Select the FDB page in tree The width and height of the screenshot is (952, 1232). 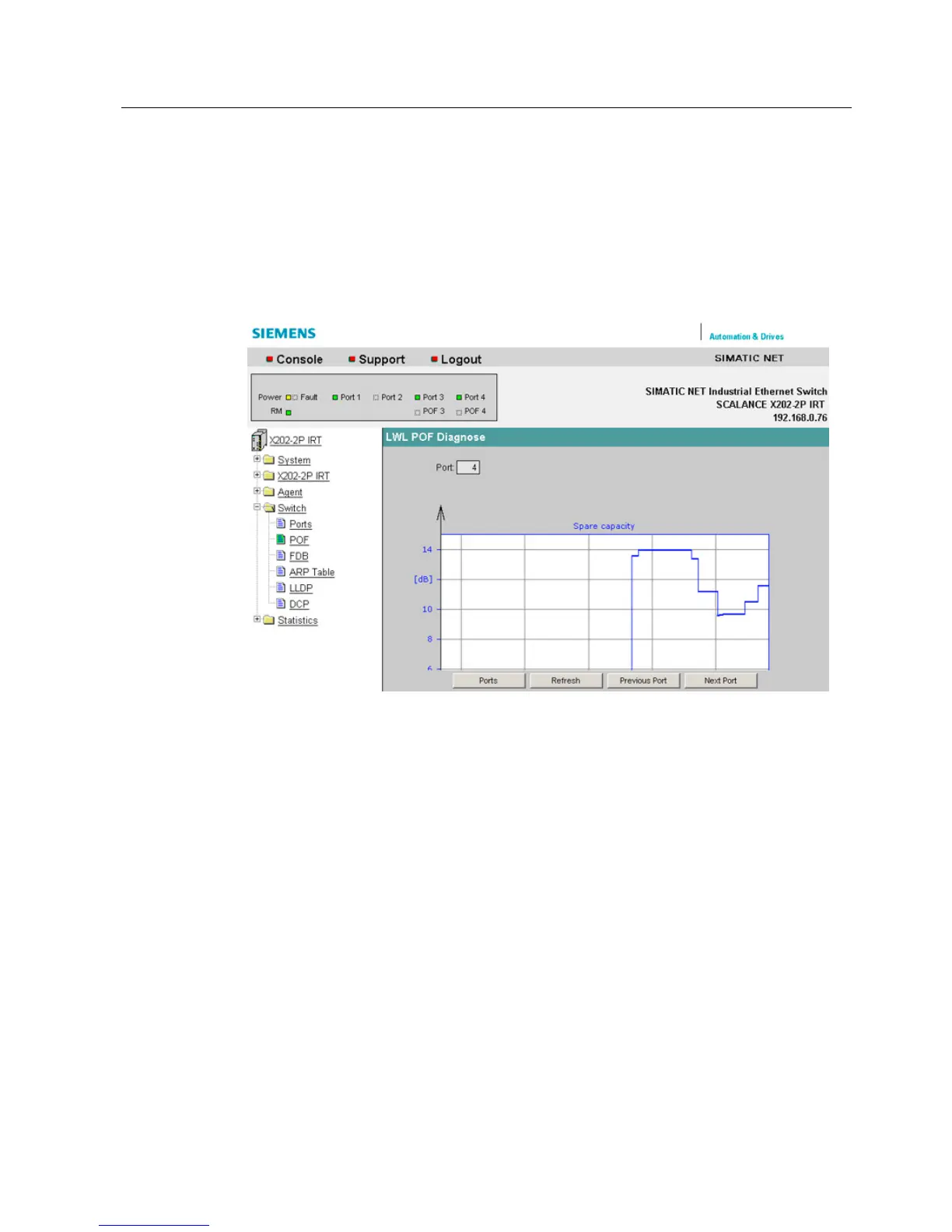point(299,556)
